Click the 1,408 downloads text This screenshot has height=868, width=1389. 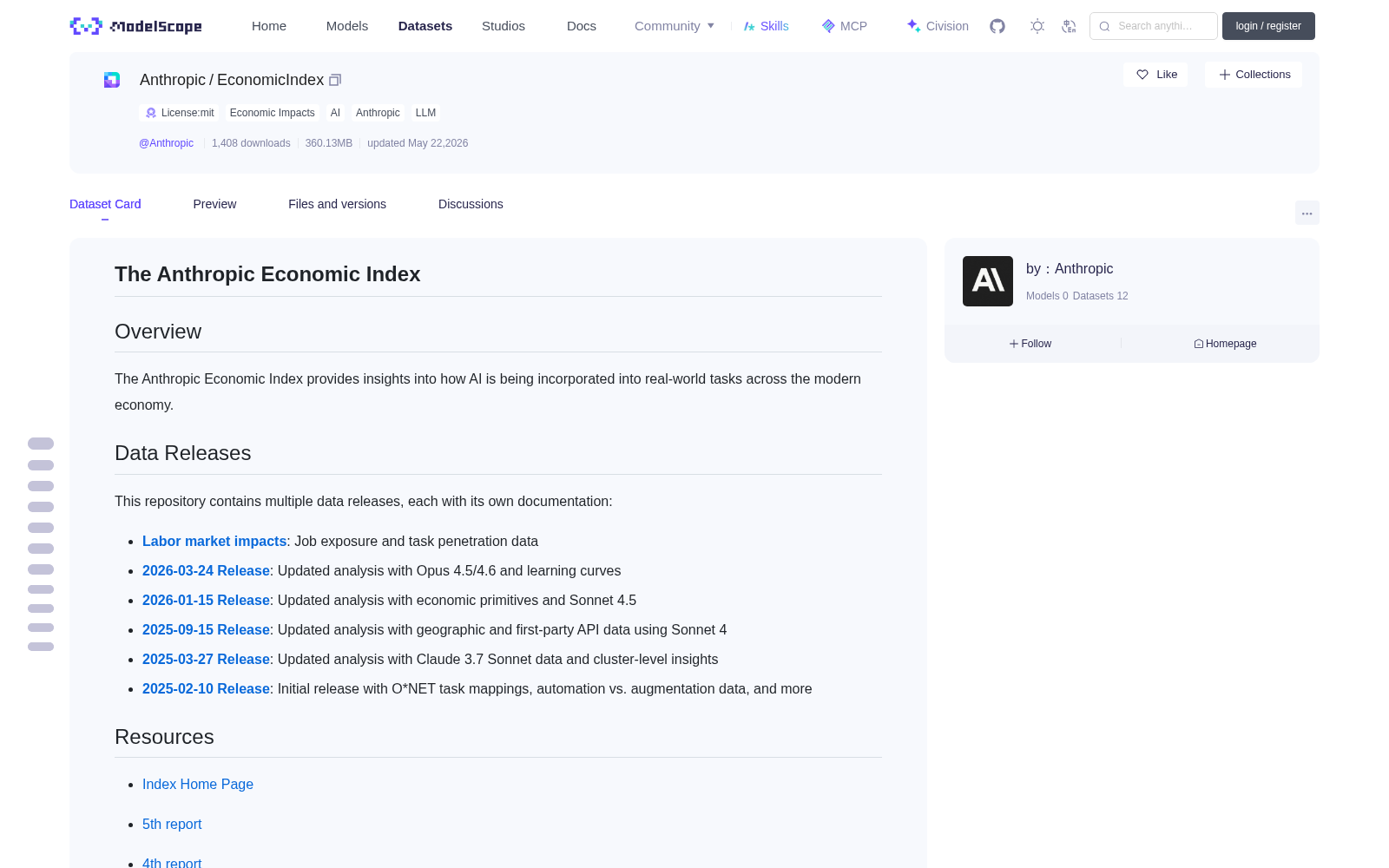point(251,143)
